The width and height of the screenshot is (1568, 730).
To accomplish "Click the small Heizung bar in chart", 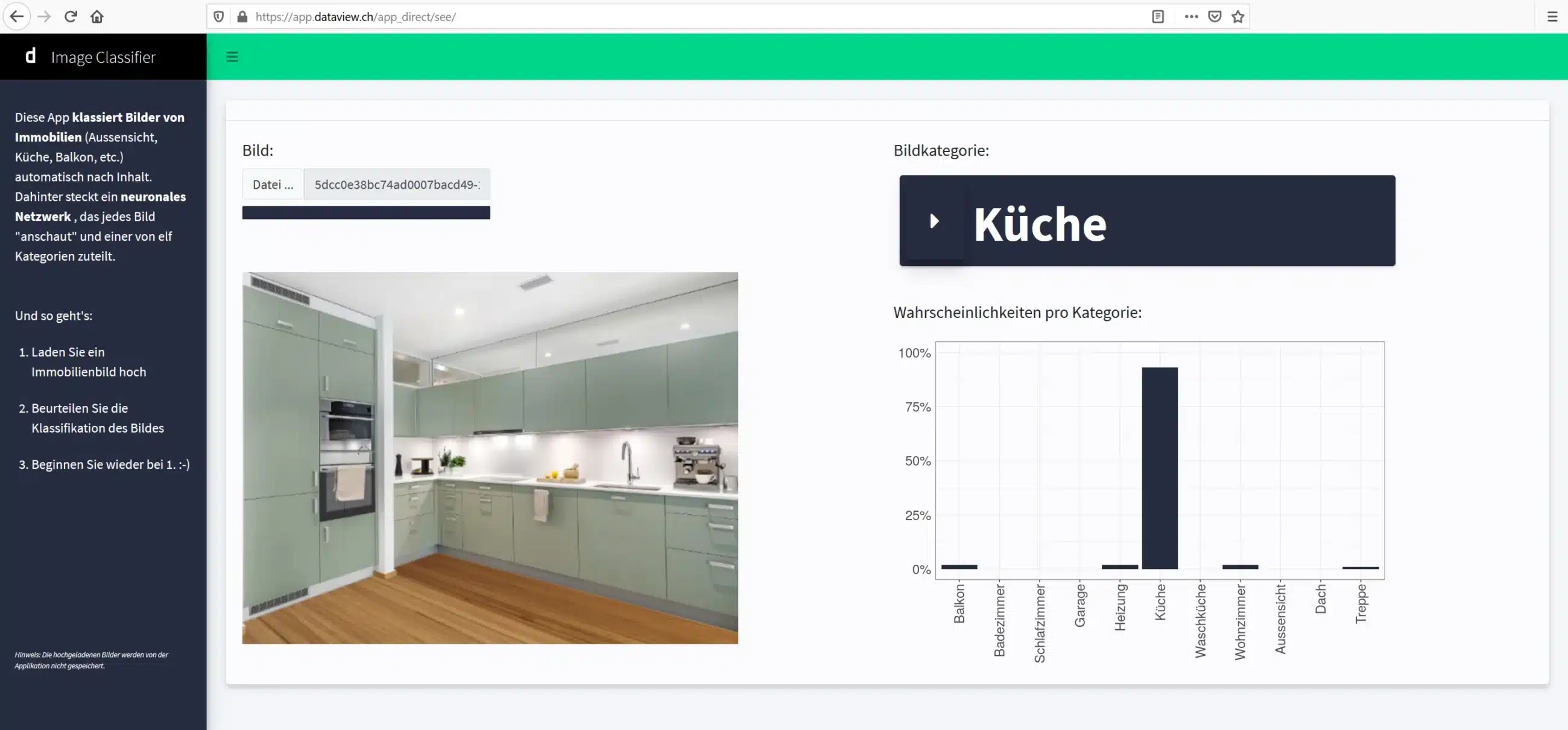I will pyautogui.click(x=1119, y=567).
